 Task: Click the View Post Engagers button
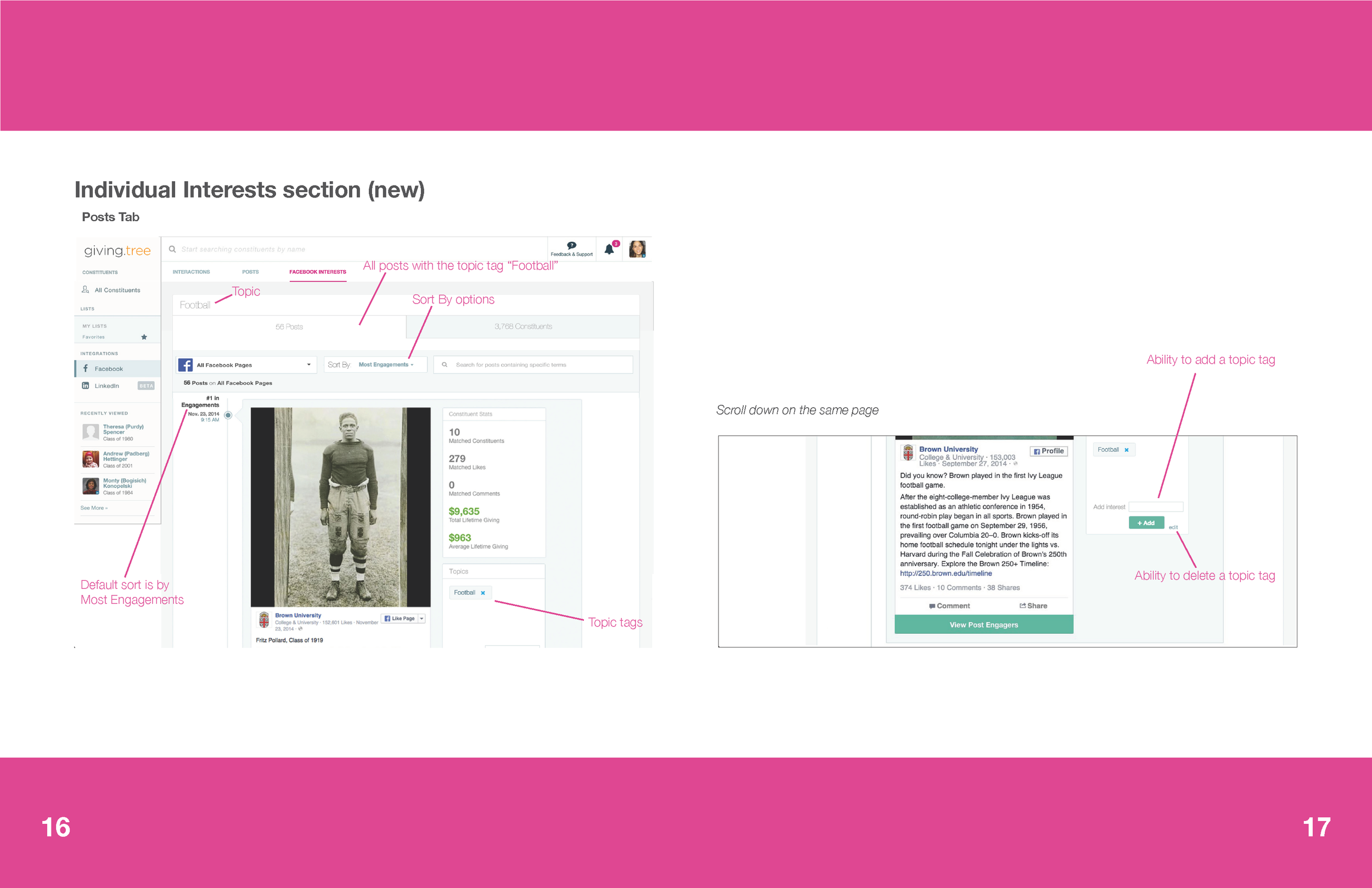(x=983, y=625)
